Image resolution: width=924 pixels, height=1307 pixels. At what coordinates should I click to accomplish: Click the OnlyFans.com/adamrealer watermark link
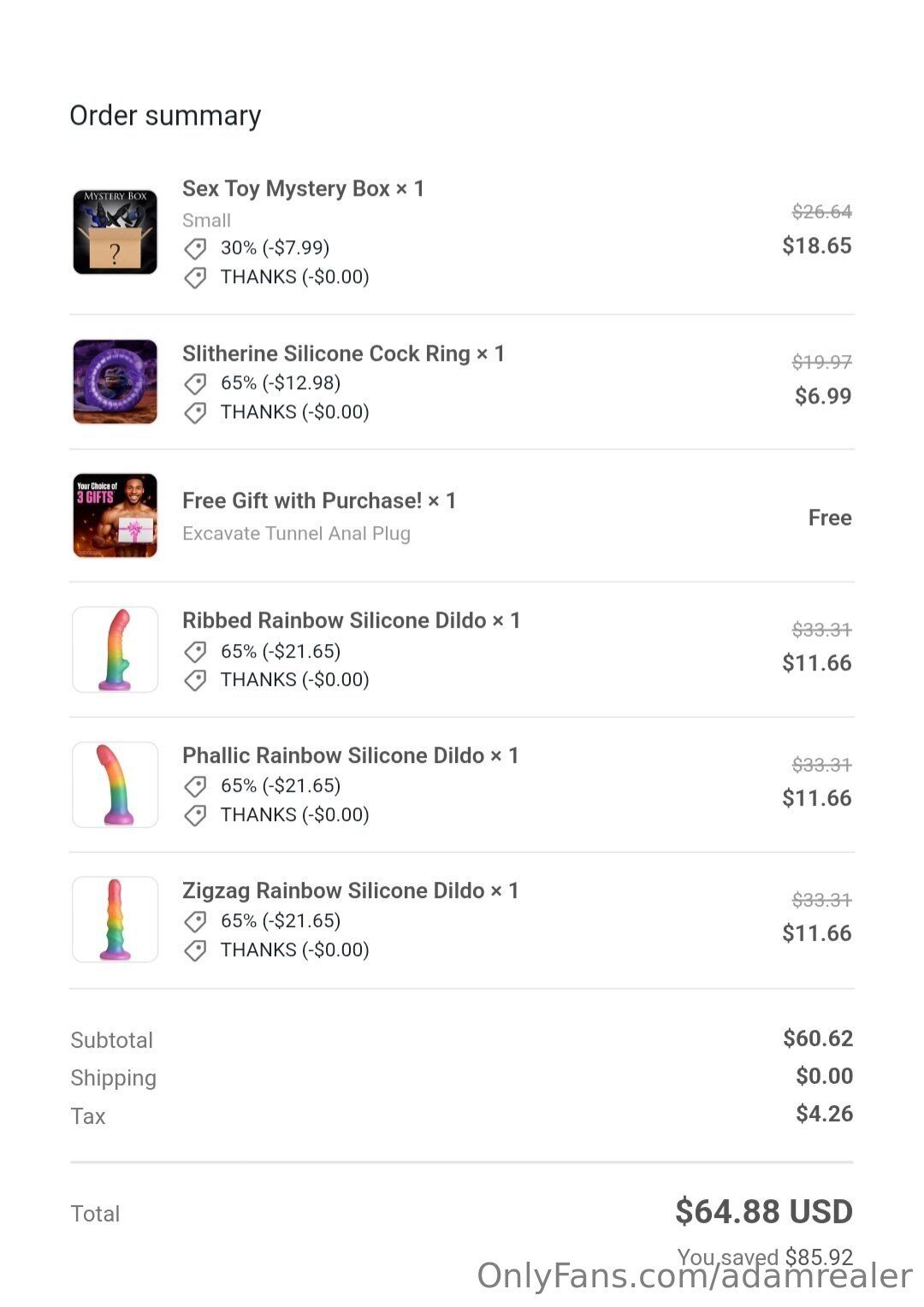click(x=694, y=1276)
